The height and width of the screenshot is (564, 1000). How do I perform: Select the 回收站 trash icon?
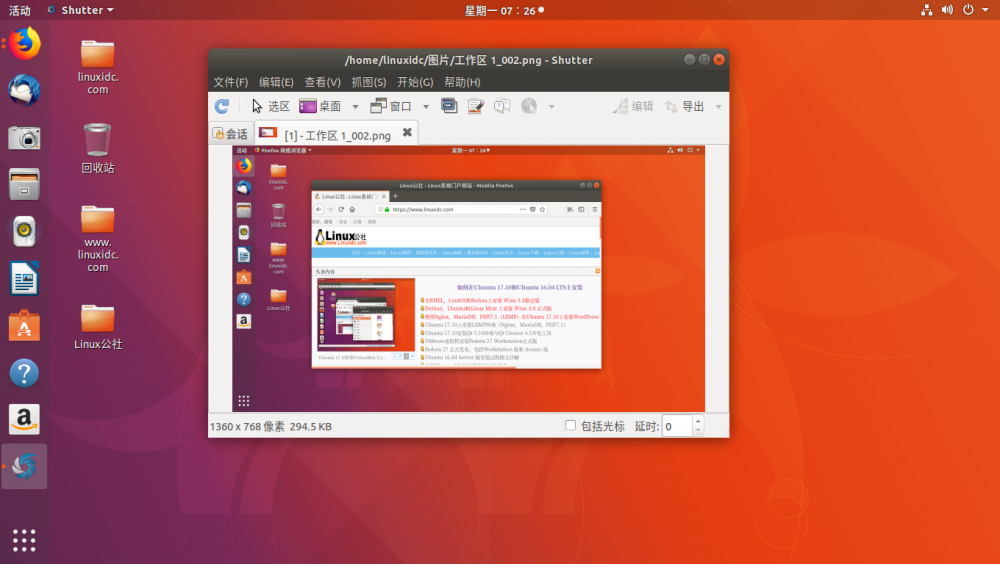click(x=98, y=149)
